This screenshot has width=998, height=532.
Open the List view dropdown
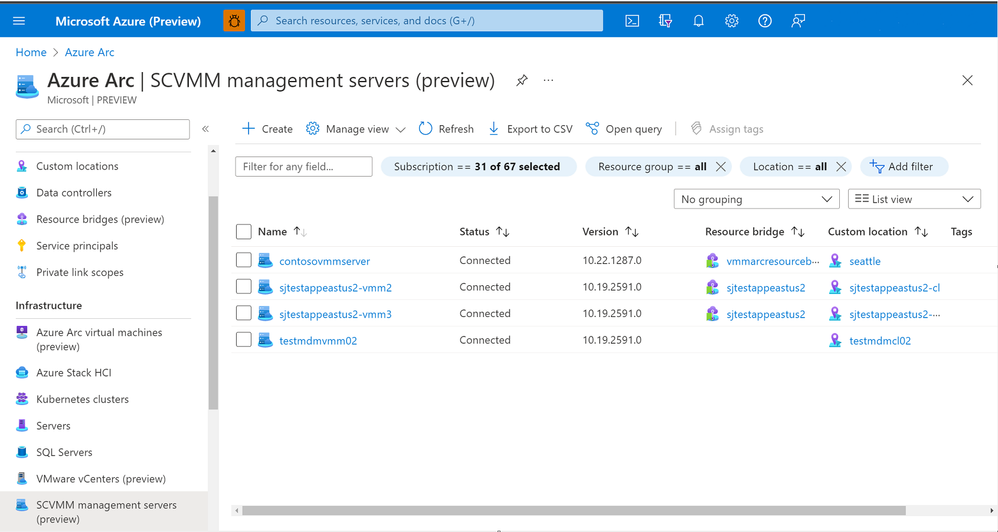914,199
